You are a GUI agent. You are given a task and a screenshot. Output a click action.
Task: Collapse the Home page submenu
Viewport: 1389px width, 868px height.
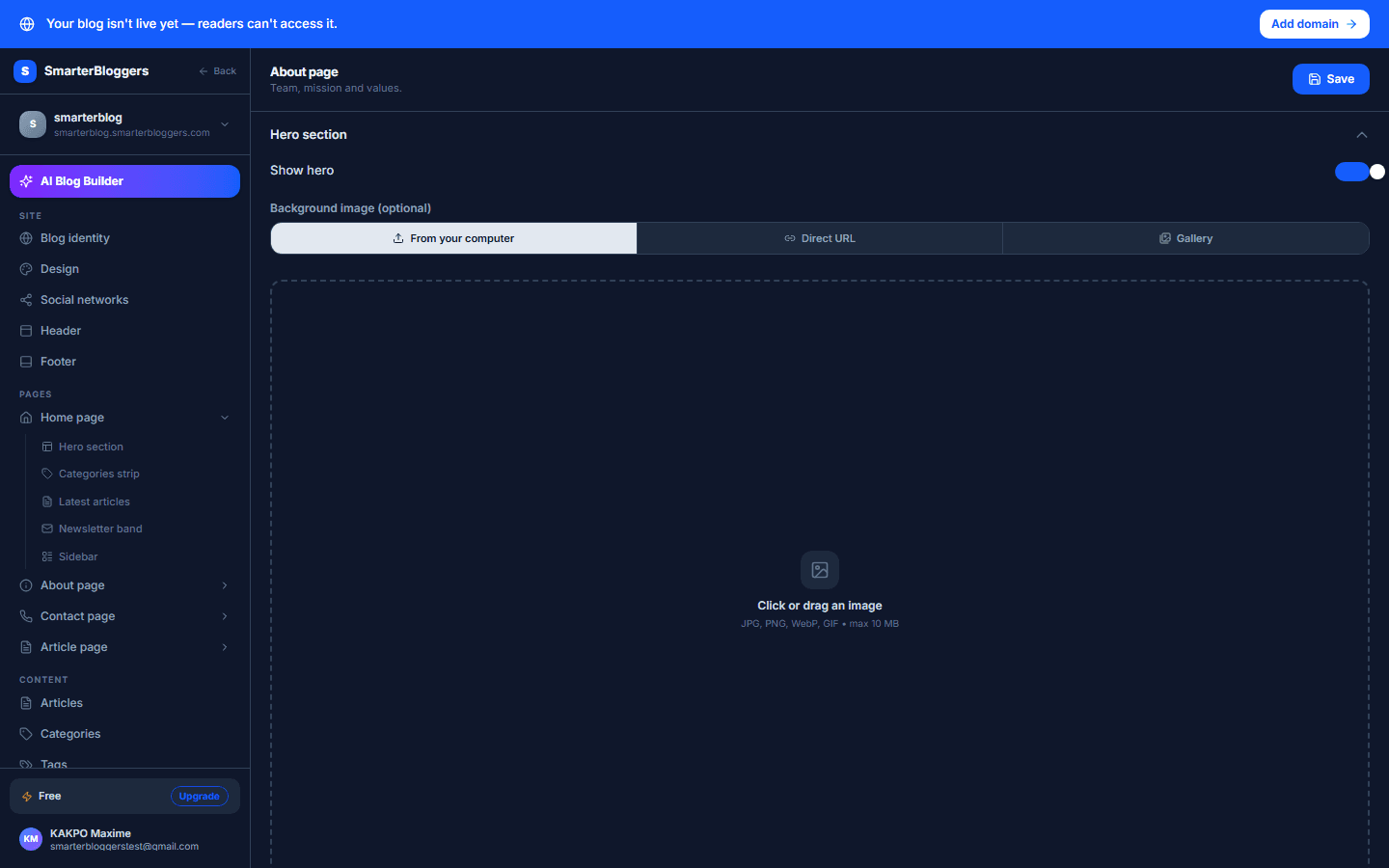tap(225, 418)
